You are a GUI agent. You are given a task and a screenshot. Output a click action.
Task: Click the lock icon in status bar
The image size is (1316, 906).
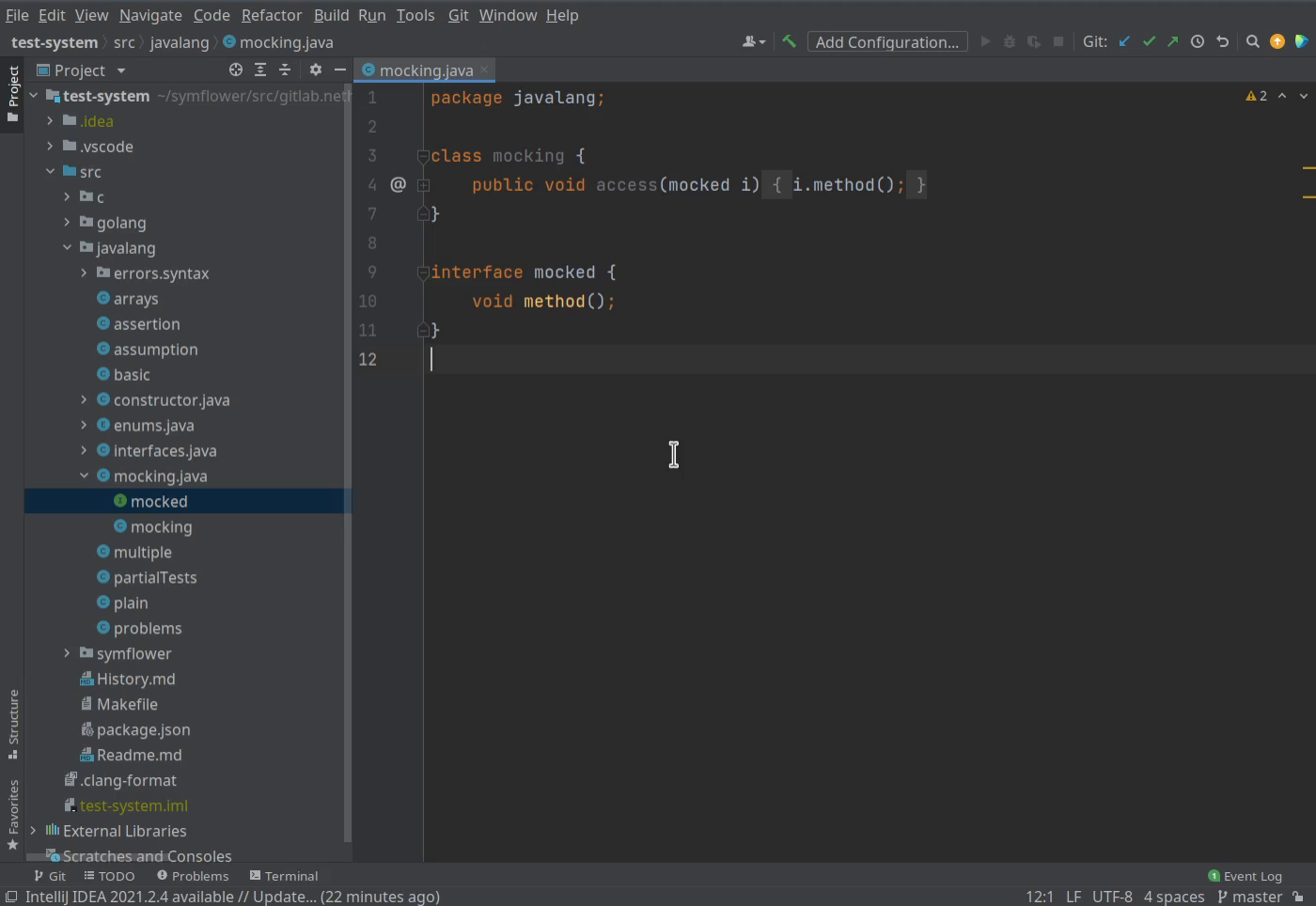1298,897
